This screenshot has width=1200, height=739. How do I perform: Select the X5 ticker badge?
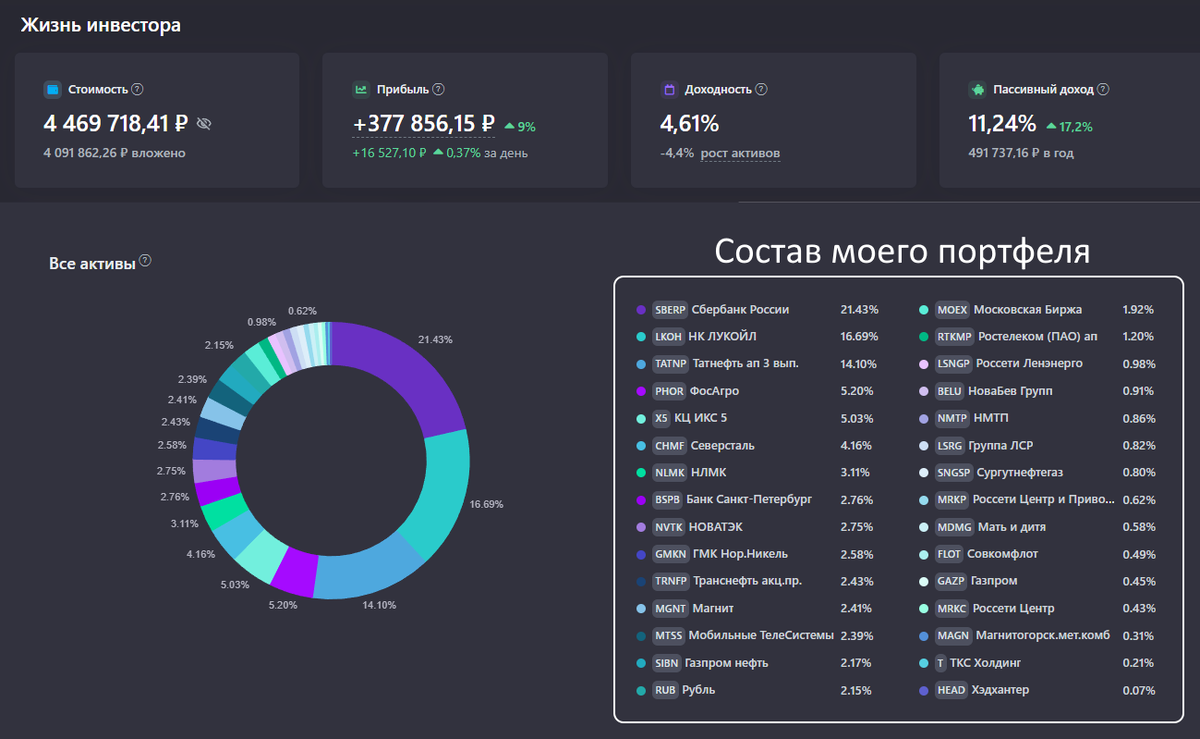[661, 418]
